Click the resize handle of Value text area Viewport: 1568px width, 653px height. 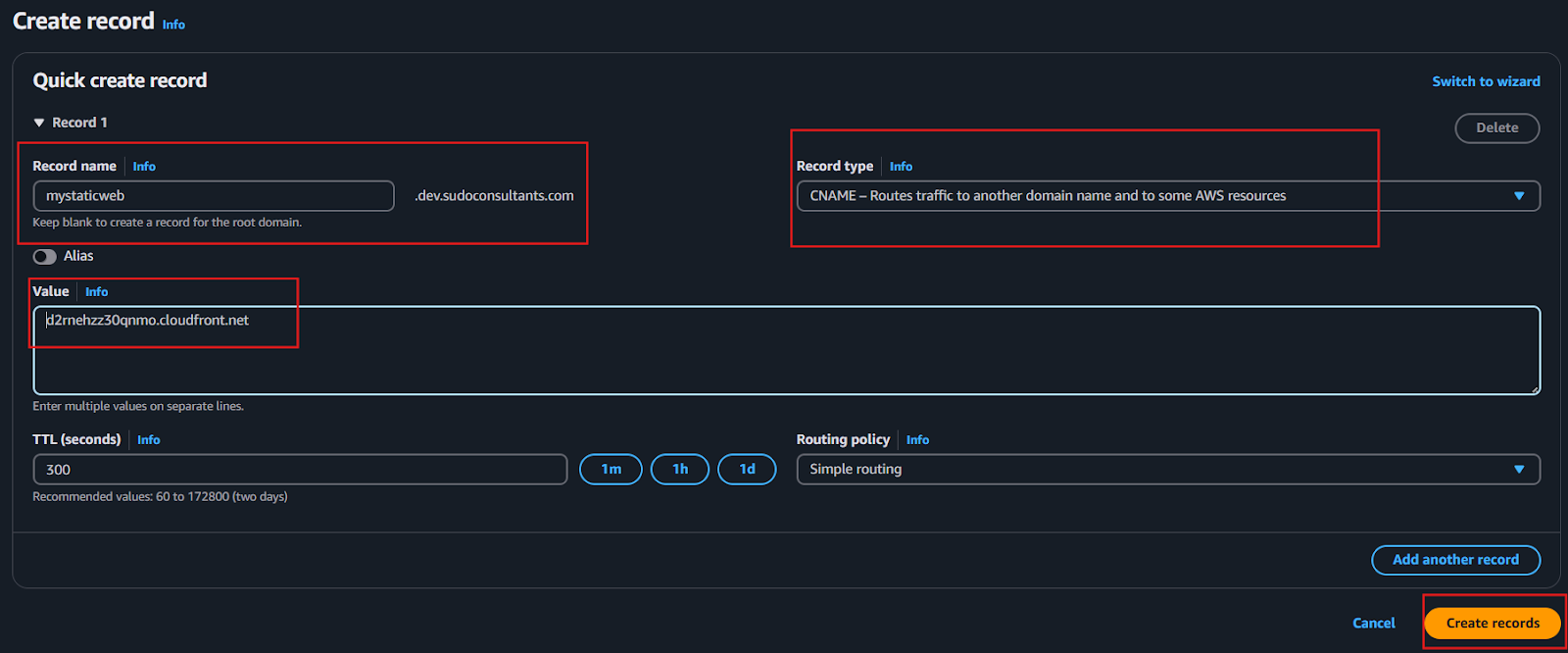[1535, 389]
